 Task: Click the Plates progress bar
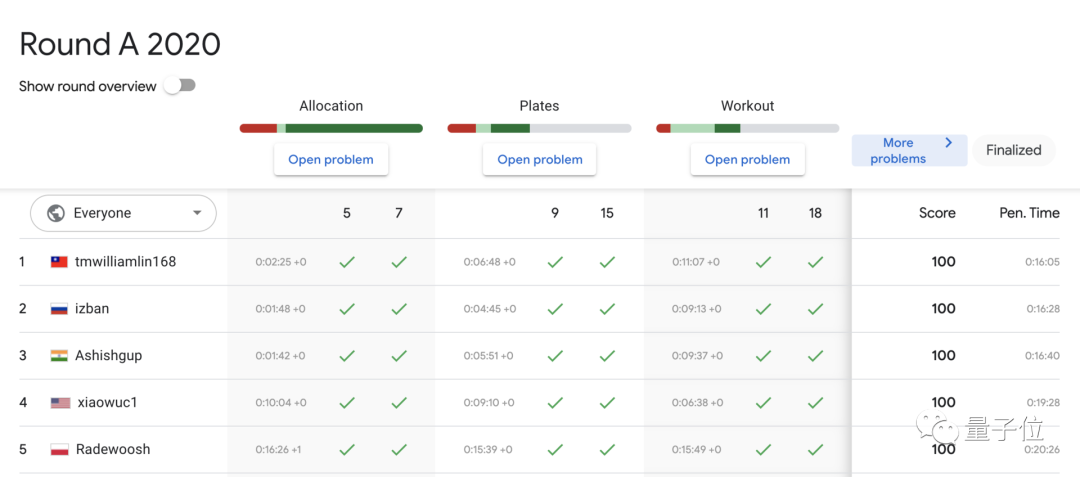point(539,128)
